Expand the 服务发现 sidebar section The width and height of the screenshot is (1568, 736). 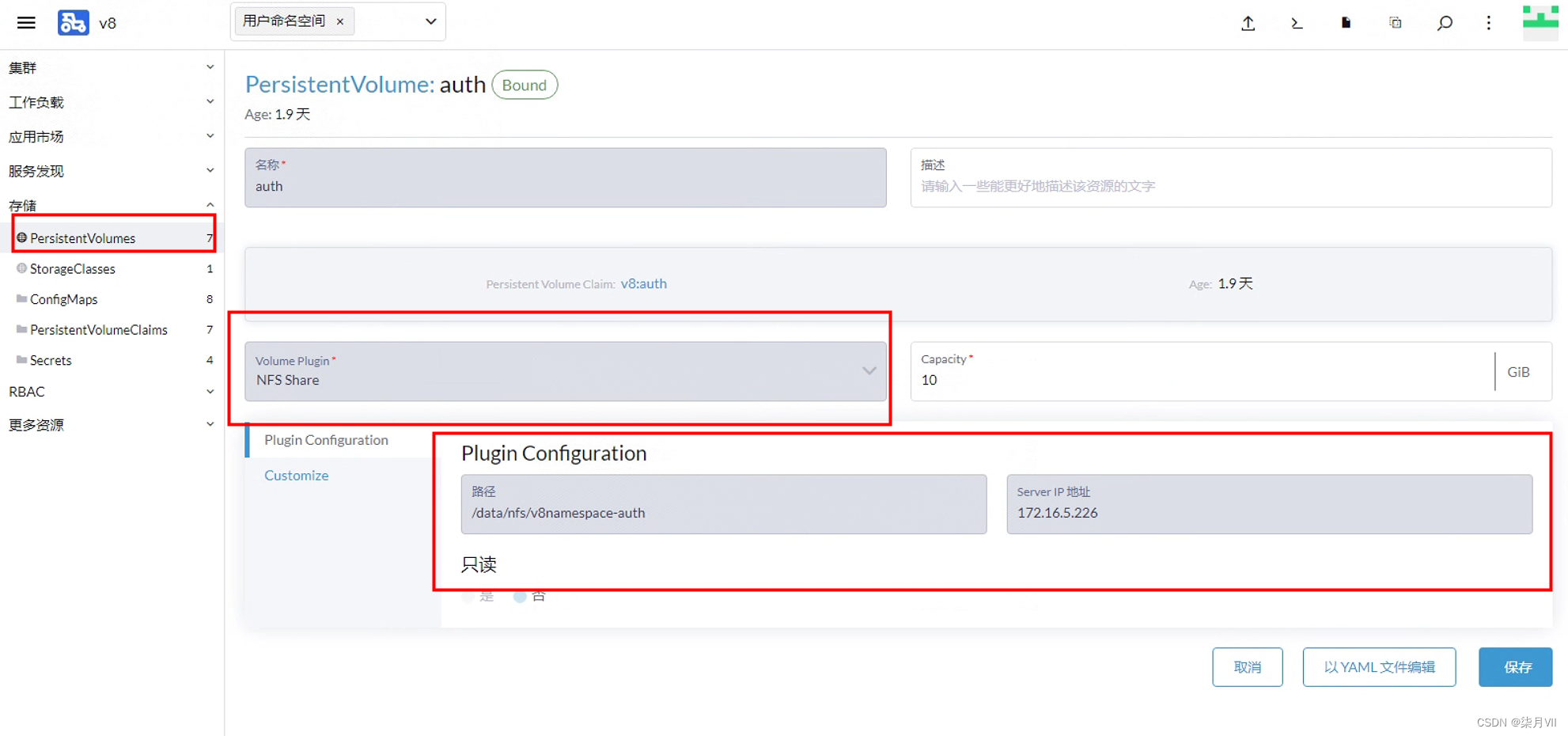tap(111, 171)
